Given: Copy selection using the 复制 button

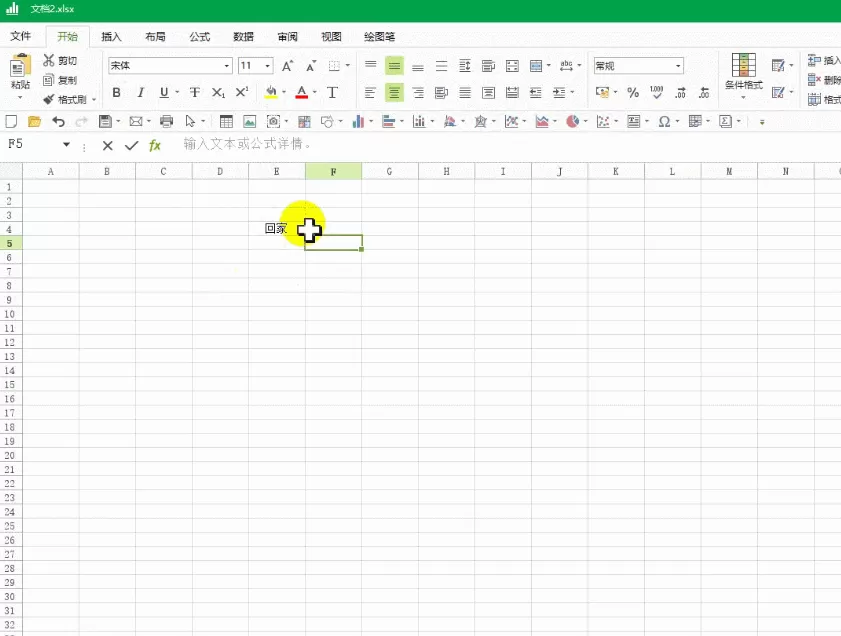Looking at the screenshot, I should coord(60,80).
